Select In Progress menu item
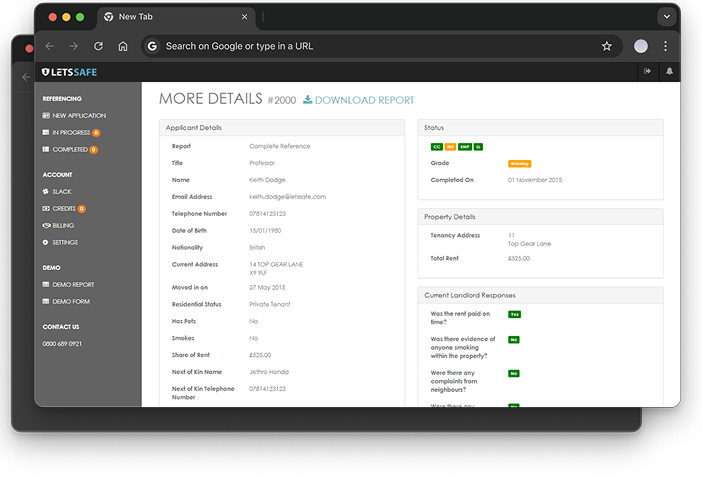Viewport: 702px width, 480px height. (x=71, y=133)
